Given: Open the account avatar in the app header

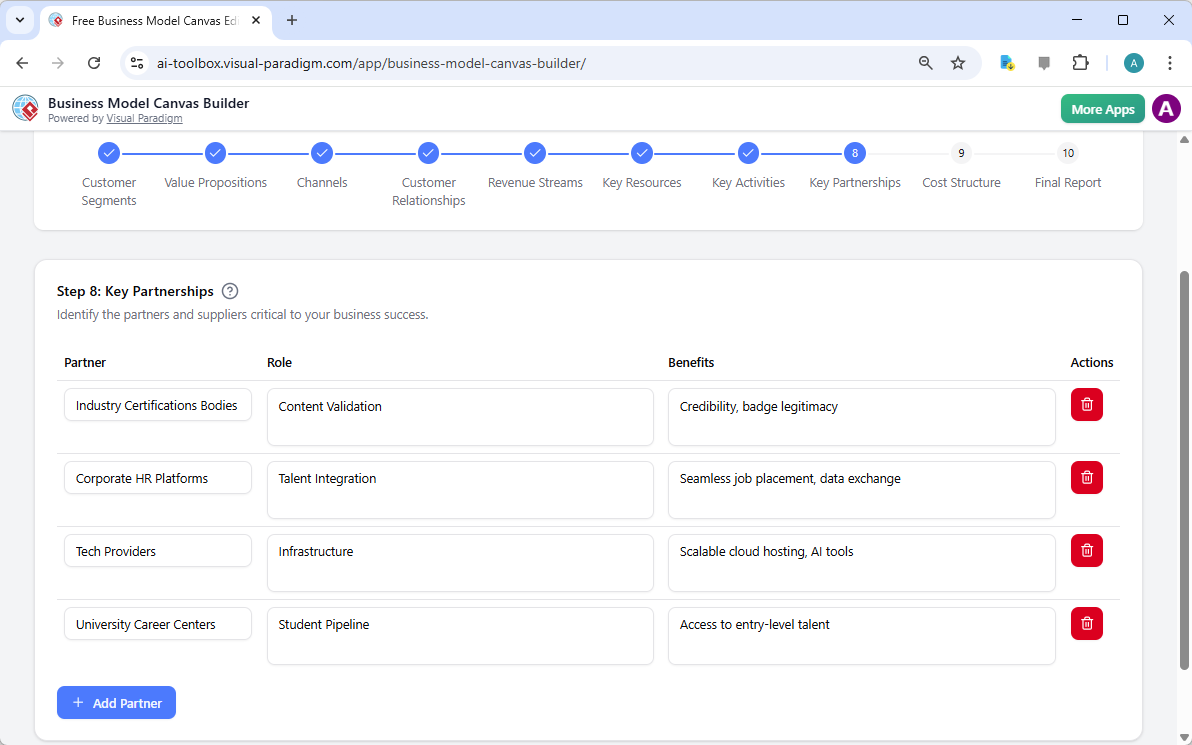Looking at the screenshot, I should click(1166, 108).
